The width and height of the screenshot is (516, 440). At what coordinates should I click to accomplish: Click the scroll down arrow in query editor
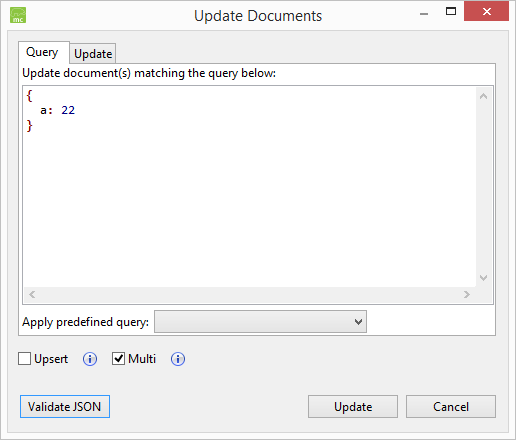pos(483,278)
